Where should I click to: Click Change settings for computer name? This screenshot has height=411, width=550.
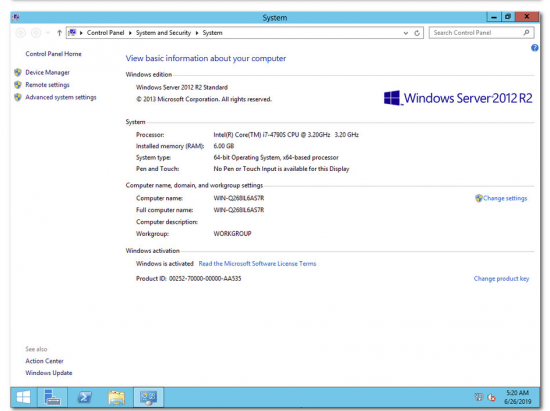(x=505, y=198)
